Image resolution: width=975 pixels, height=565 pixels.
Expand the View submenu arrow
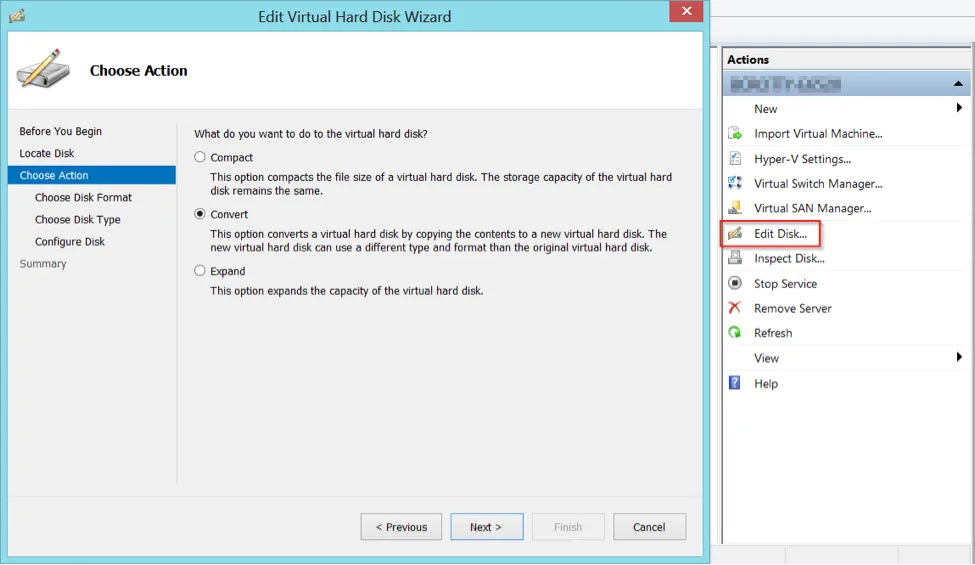click(x=959, y=357)
